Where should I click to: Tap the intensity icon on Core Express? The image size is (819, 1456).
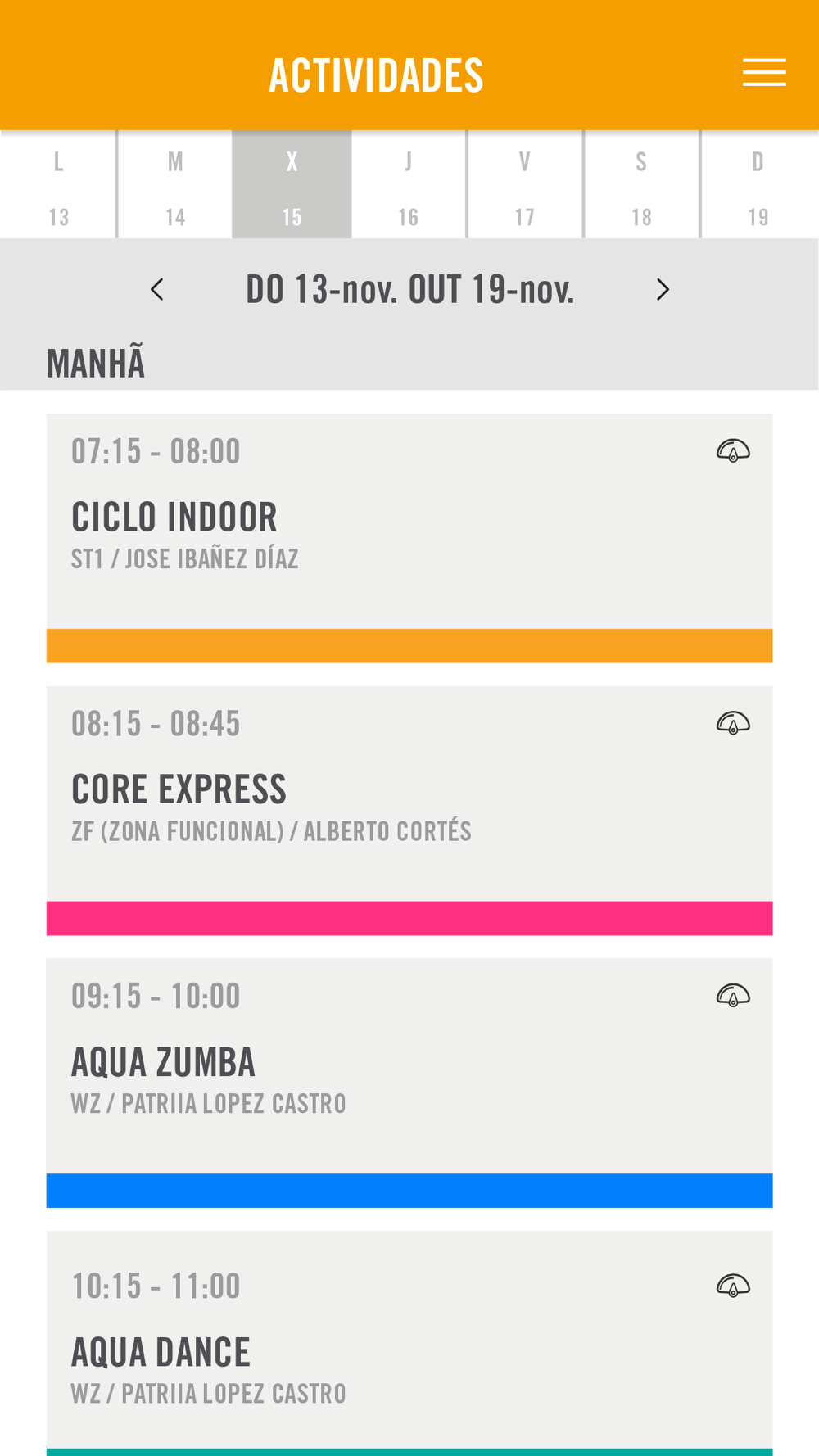click(x=733, y=723)
